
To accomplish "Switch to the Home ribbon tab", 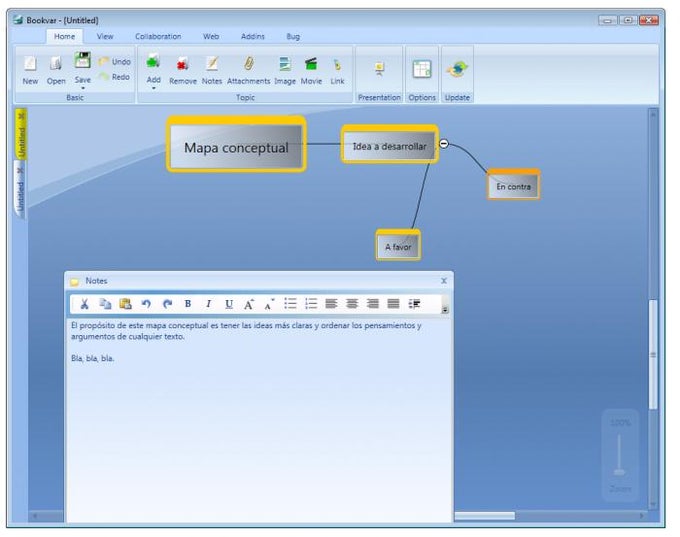I will point(64,36).
